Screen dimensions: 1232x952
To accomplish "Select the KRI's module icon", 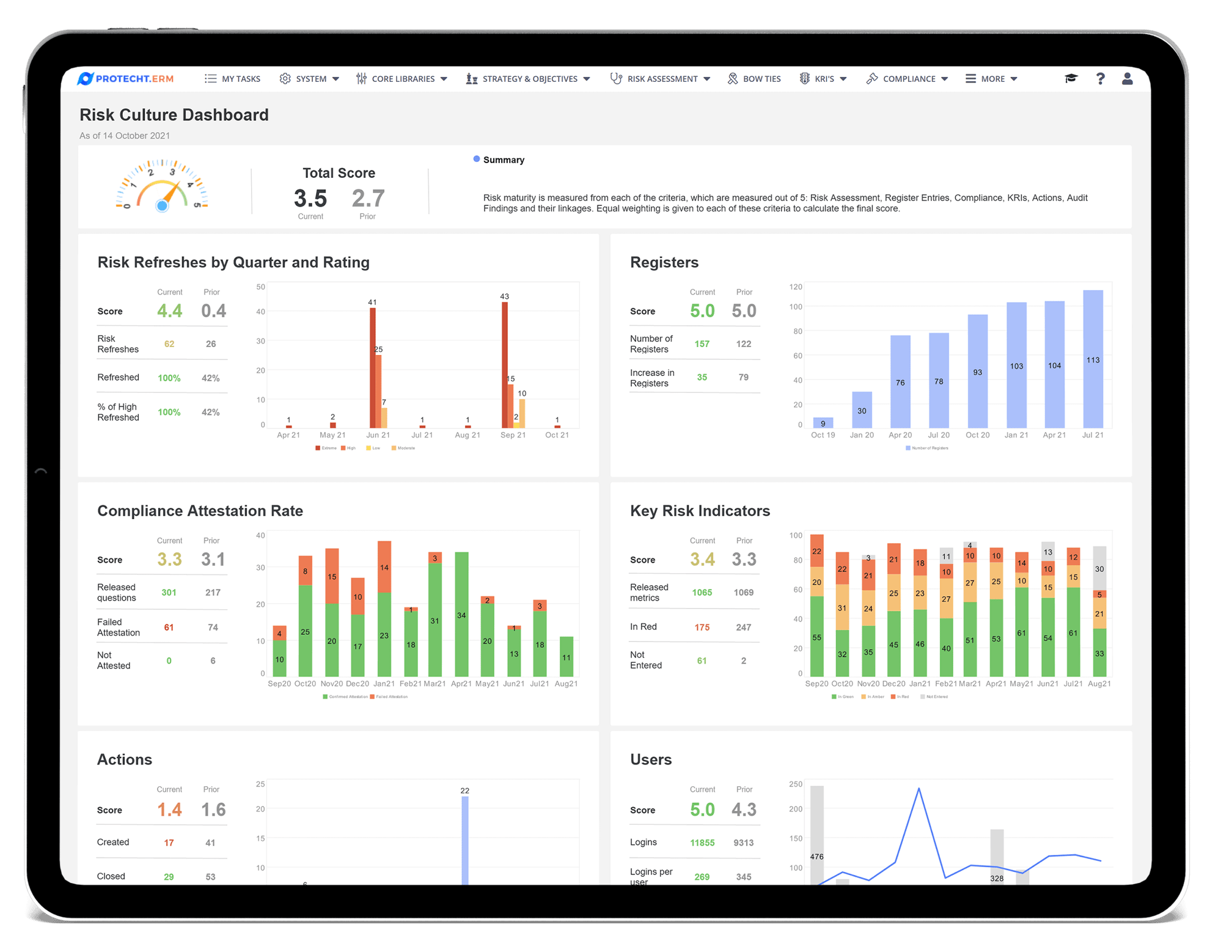I will [805, 78].
